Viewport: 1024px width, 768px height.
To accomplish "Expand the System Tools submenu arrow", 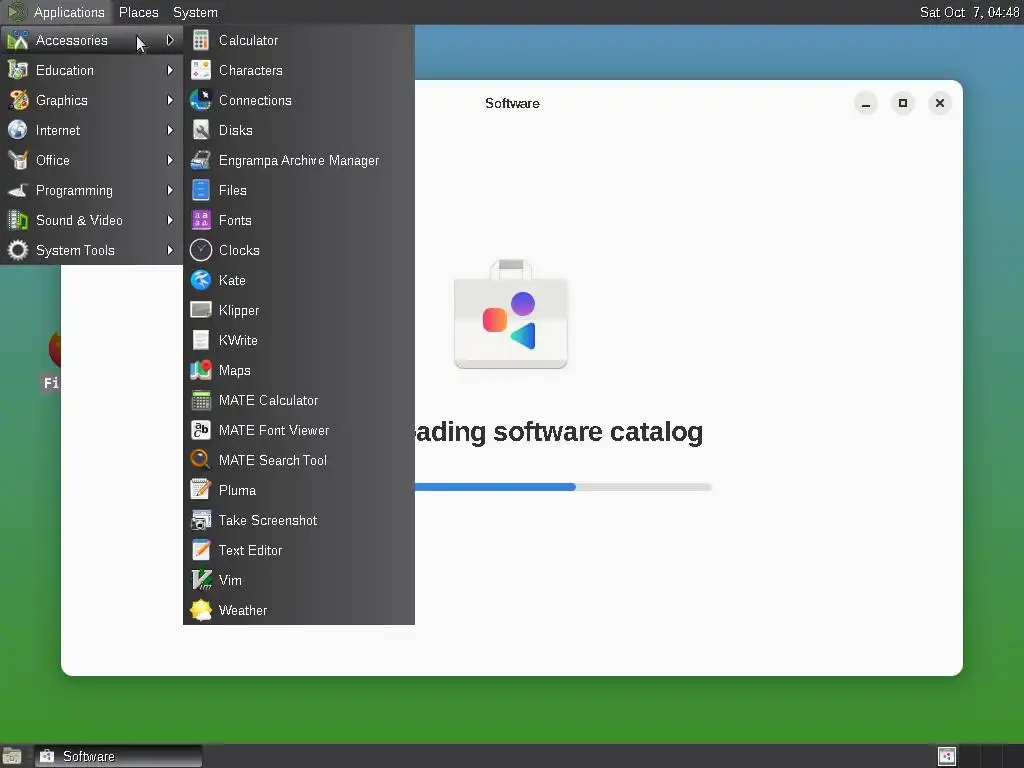I will (170, 250).
